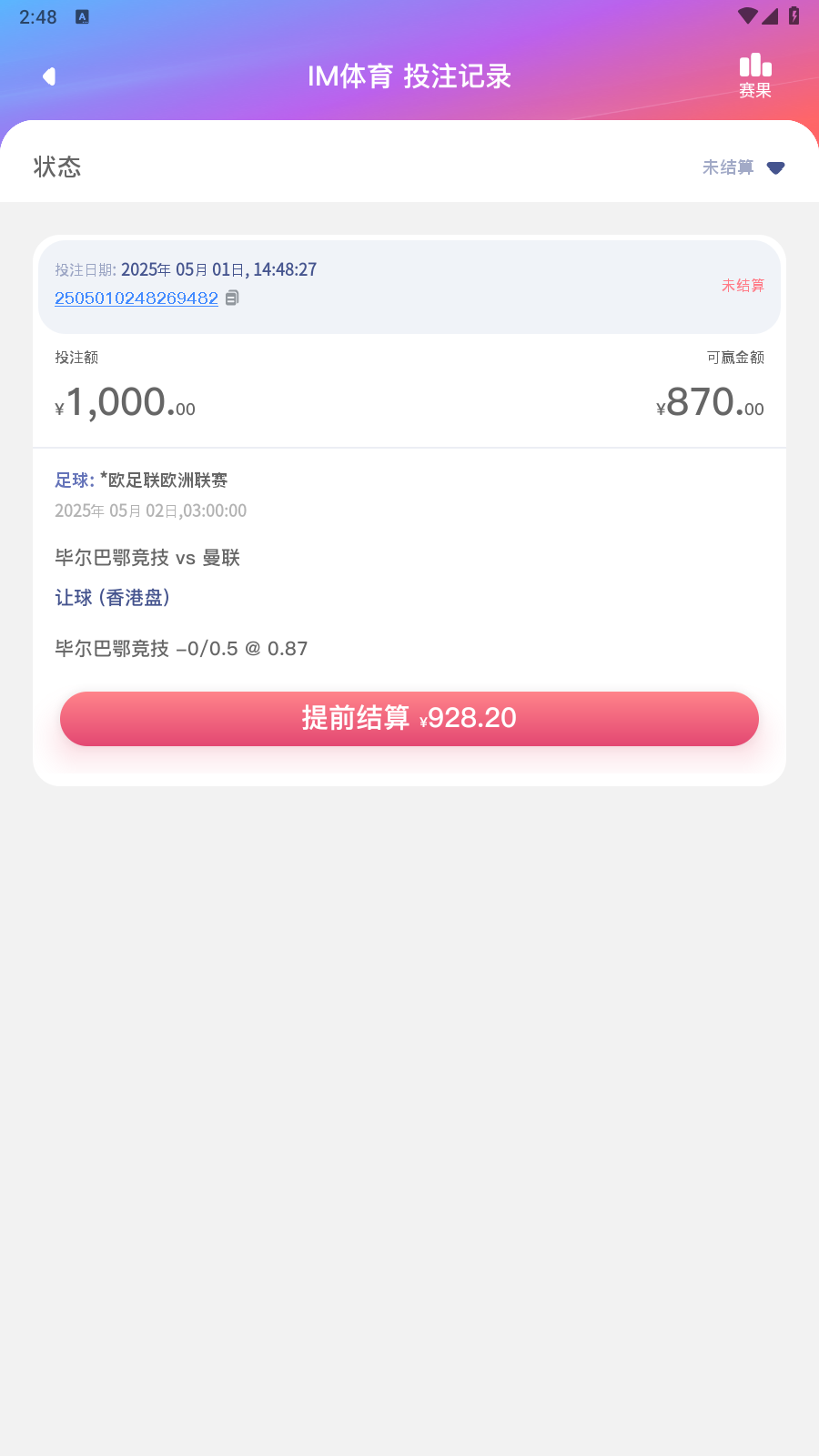Tap the back arrow icon
The image size is (819, 1456).
point(49,76)
